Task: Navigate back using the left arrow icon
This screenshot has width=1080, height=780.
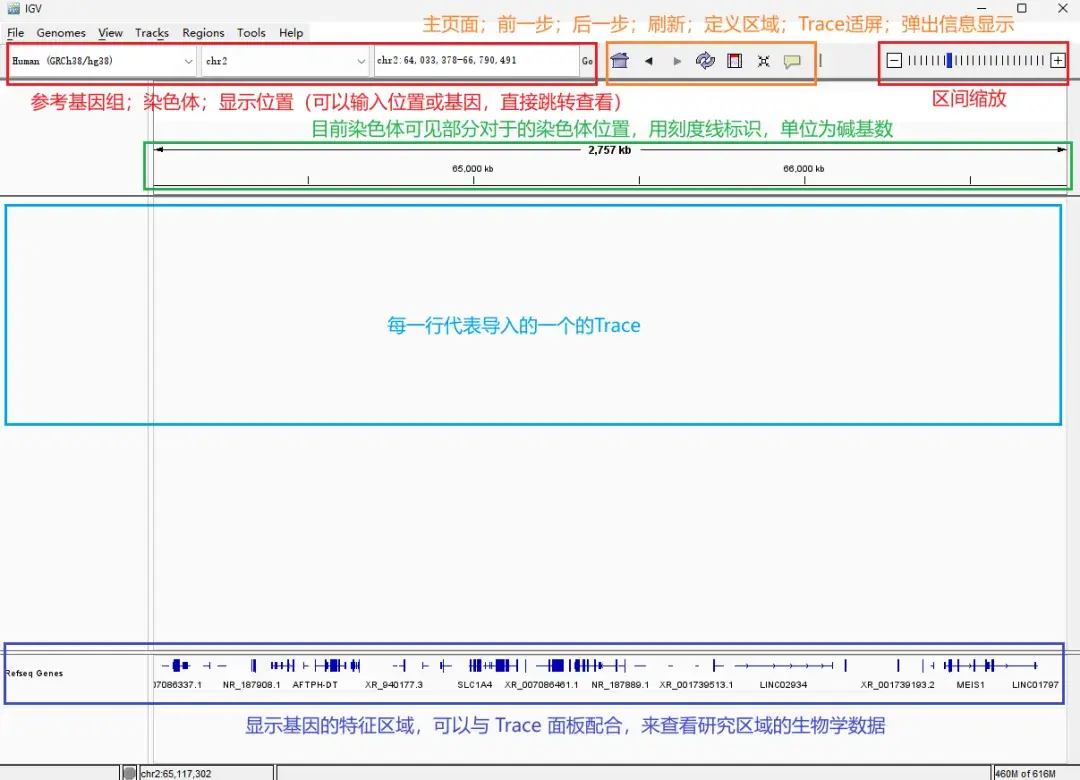Action: pyautogui.click(x=648, y=61)
